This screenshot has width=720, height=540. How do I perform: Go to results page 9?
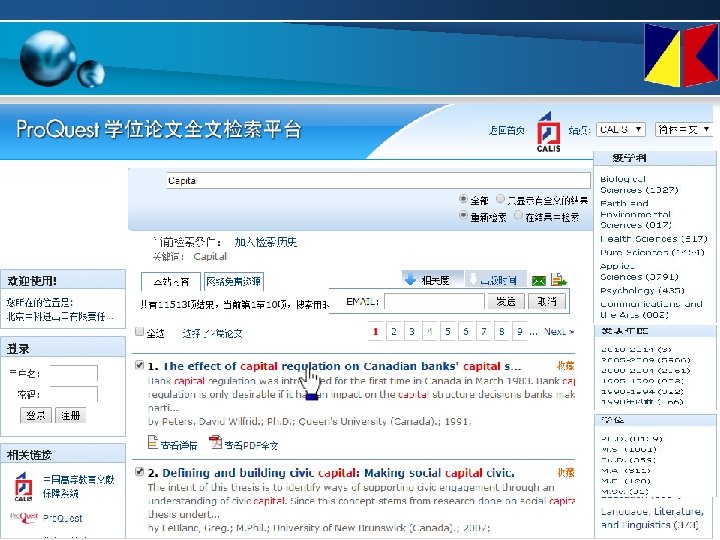pyautogui.click(x=519, y=331)
